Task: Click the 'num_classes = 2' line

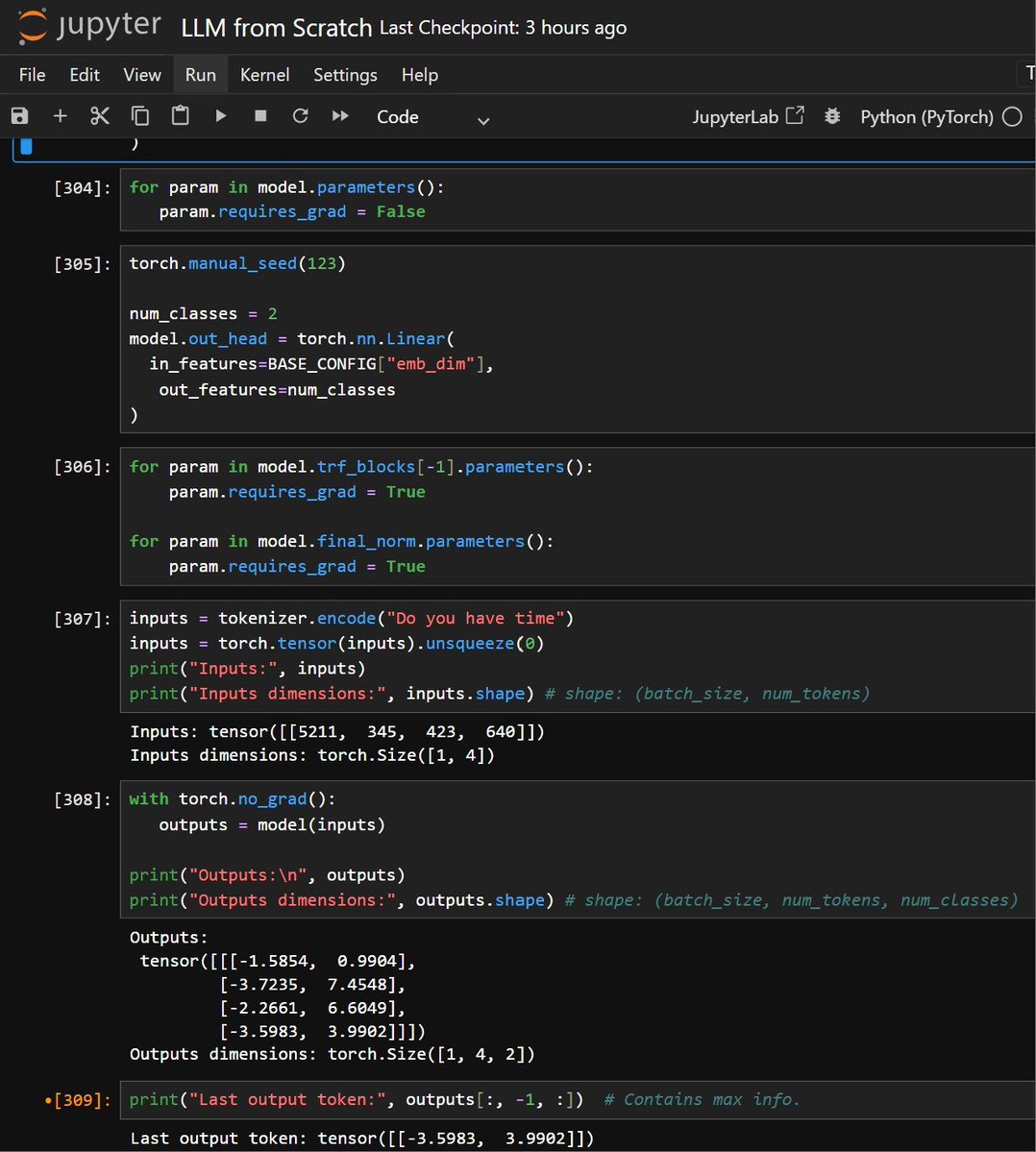Action: point(204,314)
